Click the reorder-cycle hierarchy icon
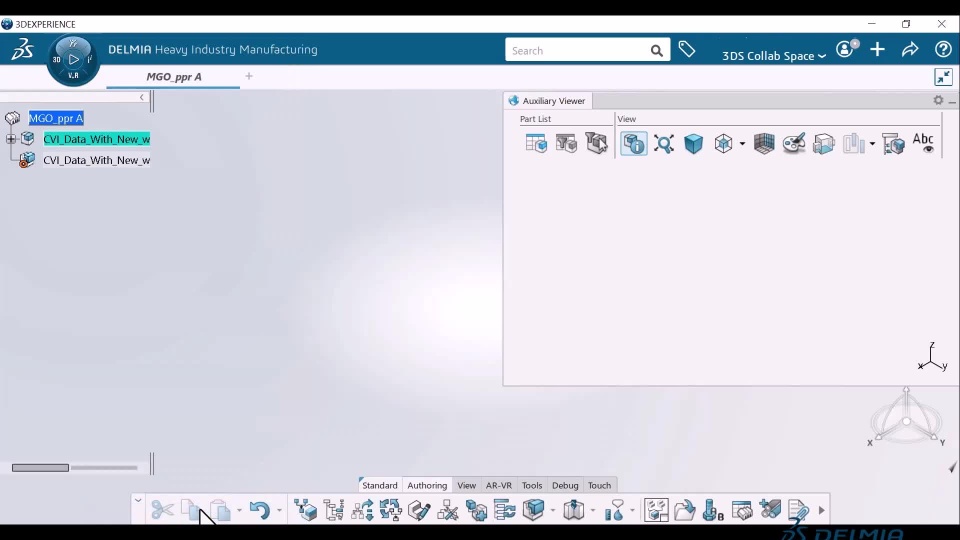 (x=391, y=509)
